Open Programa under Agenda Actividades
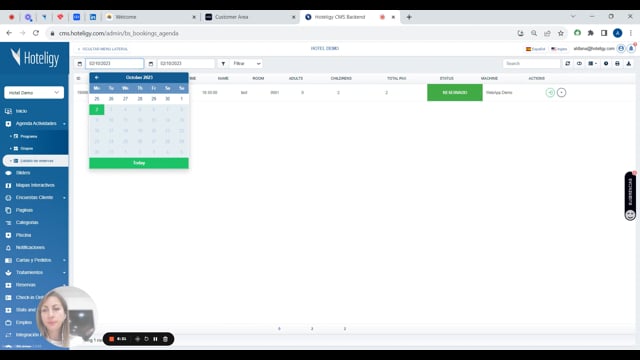The width and height of the screenshot is (640, 360). 29,136
